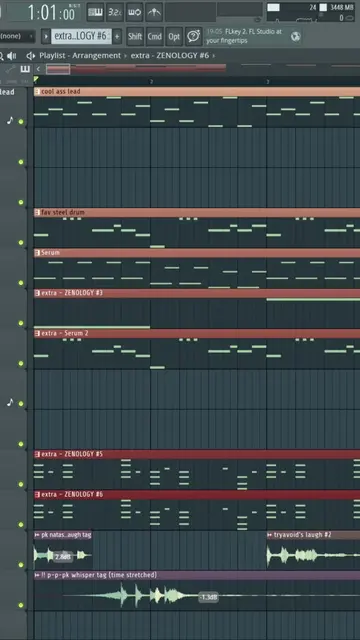Click the piano keyboard icon under the Playlist toolbar
This screenshot has height=640, width=360.
click(x=25, y=69)
